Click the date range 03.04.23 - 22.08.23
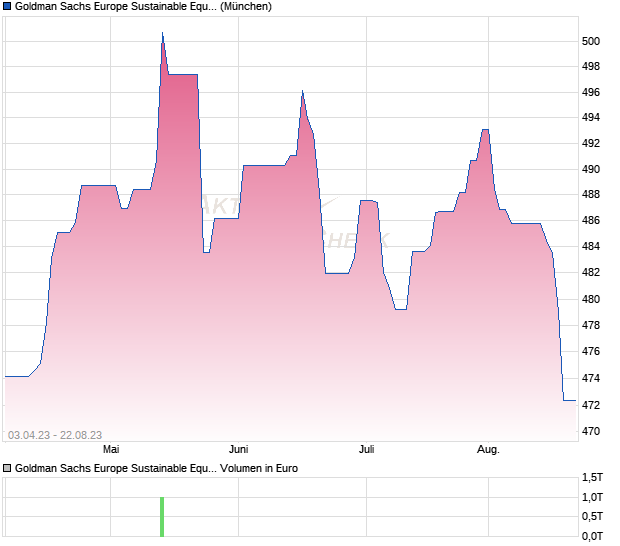Image resolution: width=620 pixels, height=546 pixels. pos(55,435)
